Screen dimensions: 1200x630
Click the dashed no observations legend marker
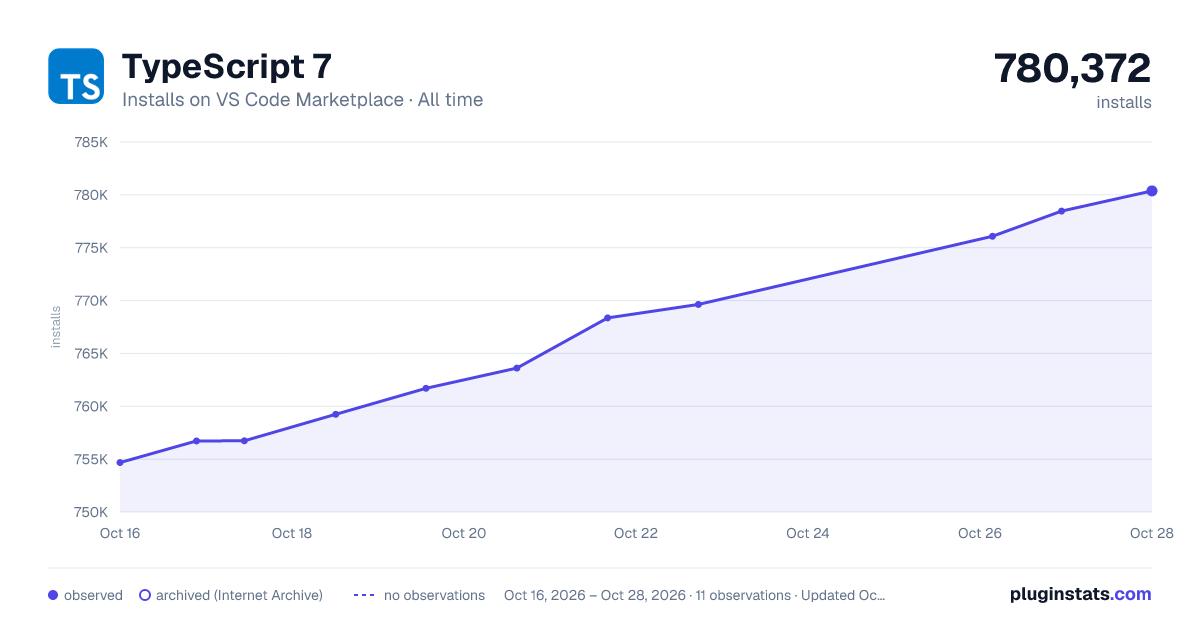(x=364, y=595)
